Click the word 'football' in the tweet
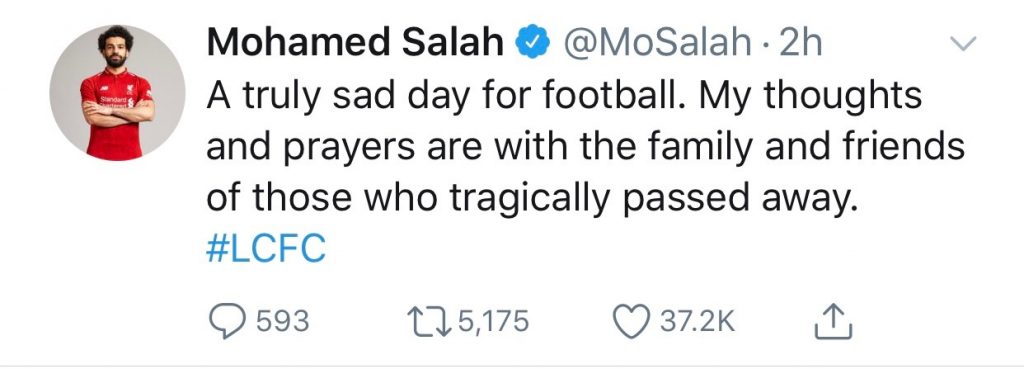 click(x=608, y=95)
